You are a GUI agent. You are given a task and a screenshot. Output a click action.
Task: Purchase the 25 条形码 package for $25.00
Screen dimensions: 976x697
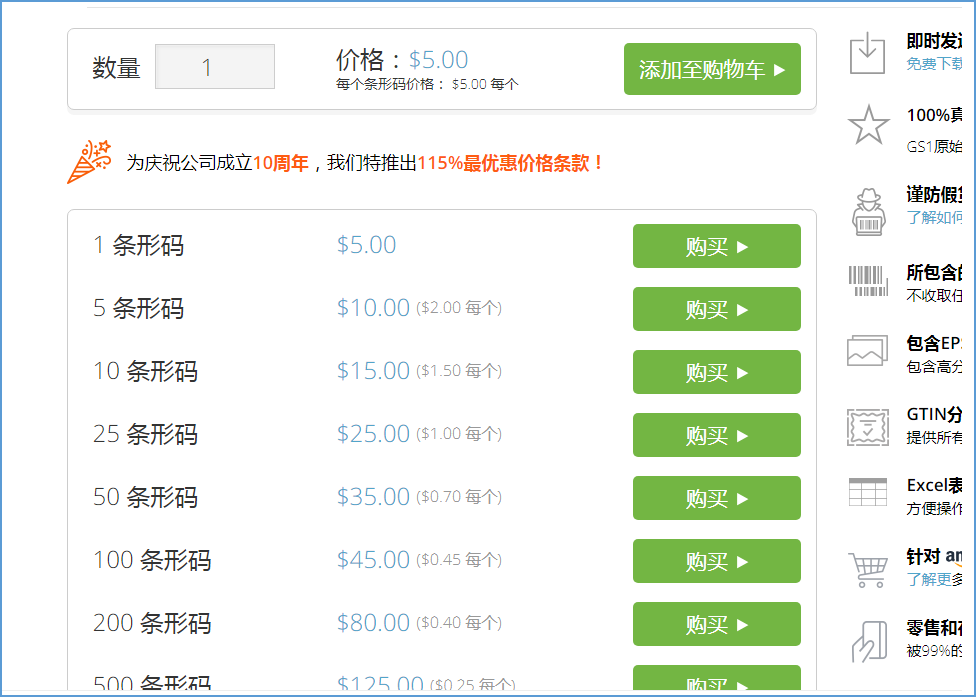coord(716,435)
